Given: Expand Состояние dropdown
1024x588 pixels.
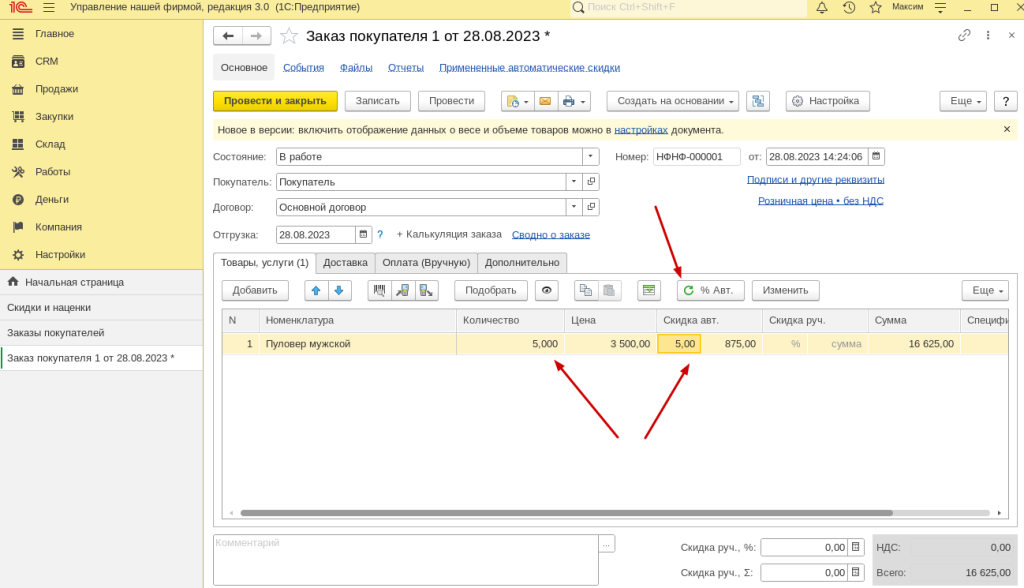Looking at the screenshot, I should click(x=590, y=156).
